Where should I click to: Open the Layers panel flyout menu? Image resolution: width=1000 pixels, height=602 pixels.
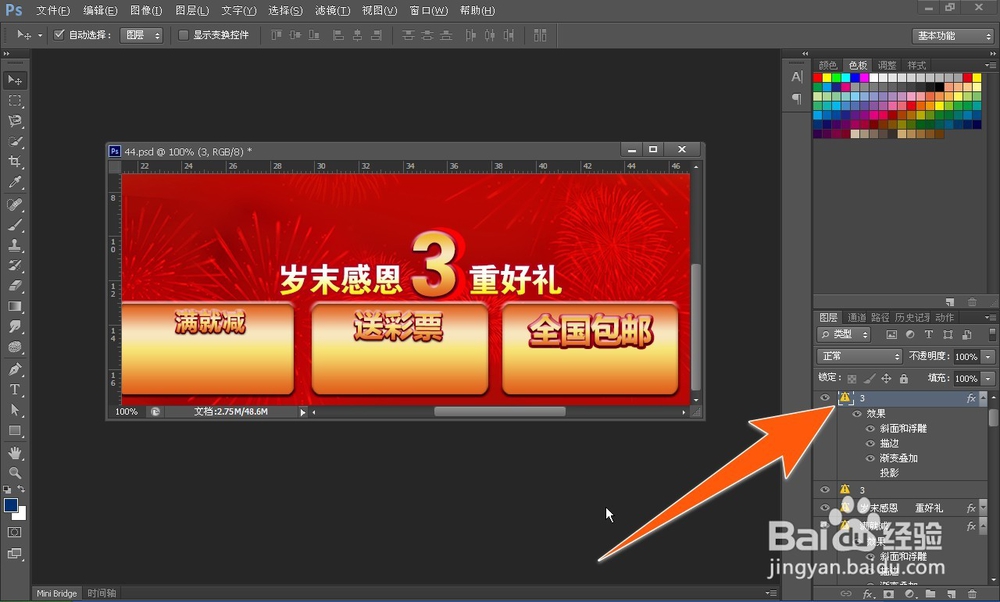pyautogui.click(x=990, y=317)
